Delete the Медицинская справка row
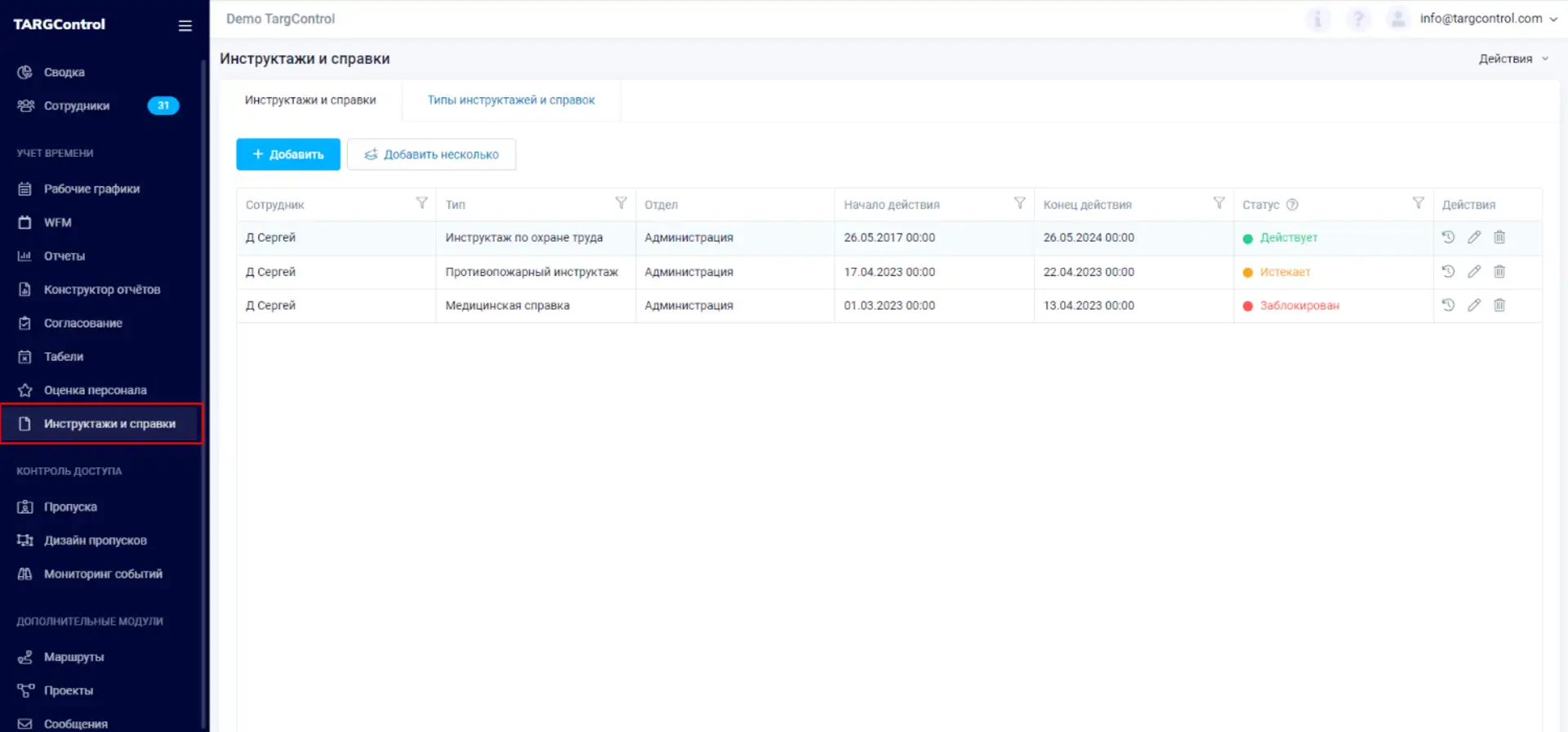This screenshot has width=1568, height=732. click(1499, 305)
